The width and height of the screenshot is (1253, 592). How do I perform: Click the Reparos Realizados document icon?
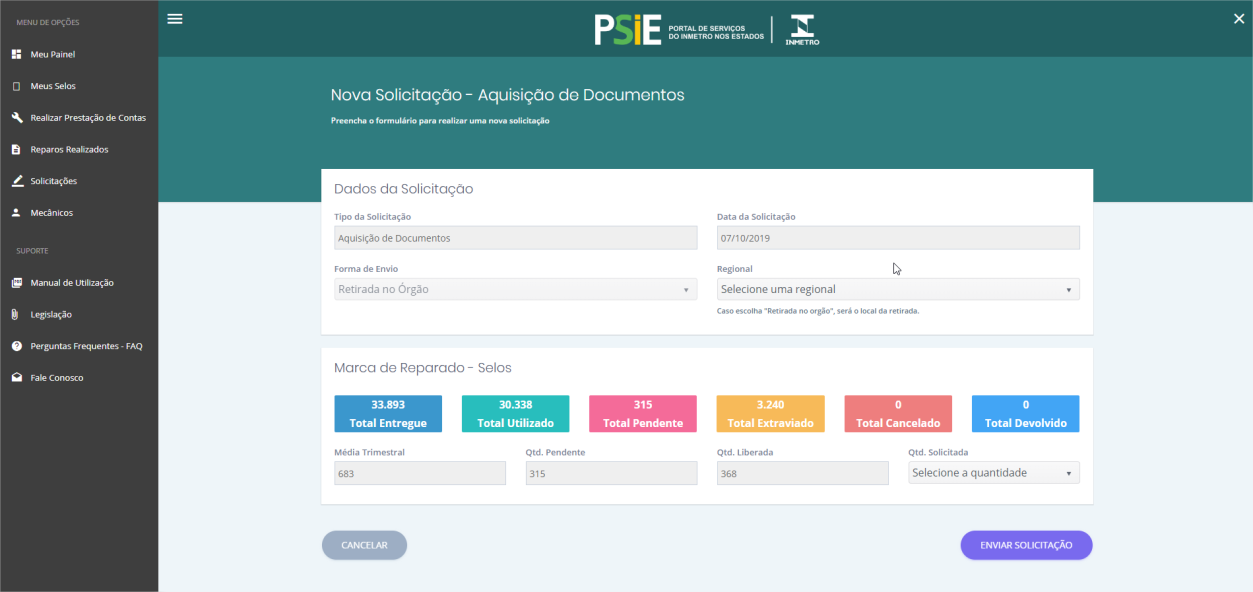point(16,149)
